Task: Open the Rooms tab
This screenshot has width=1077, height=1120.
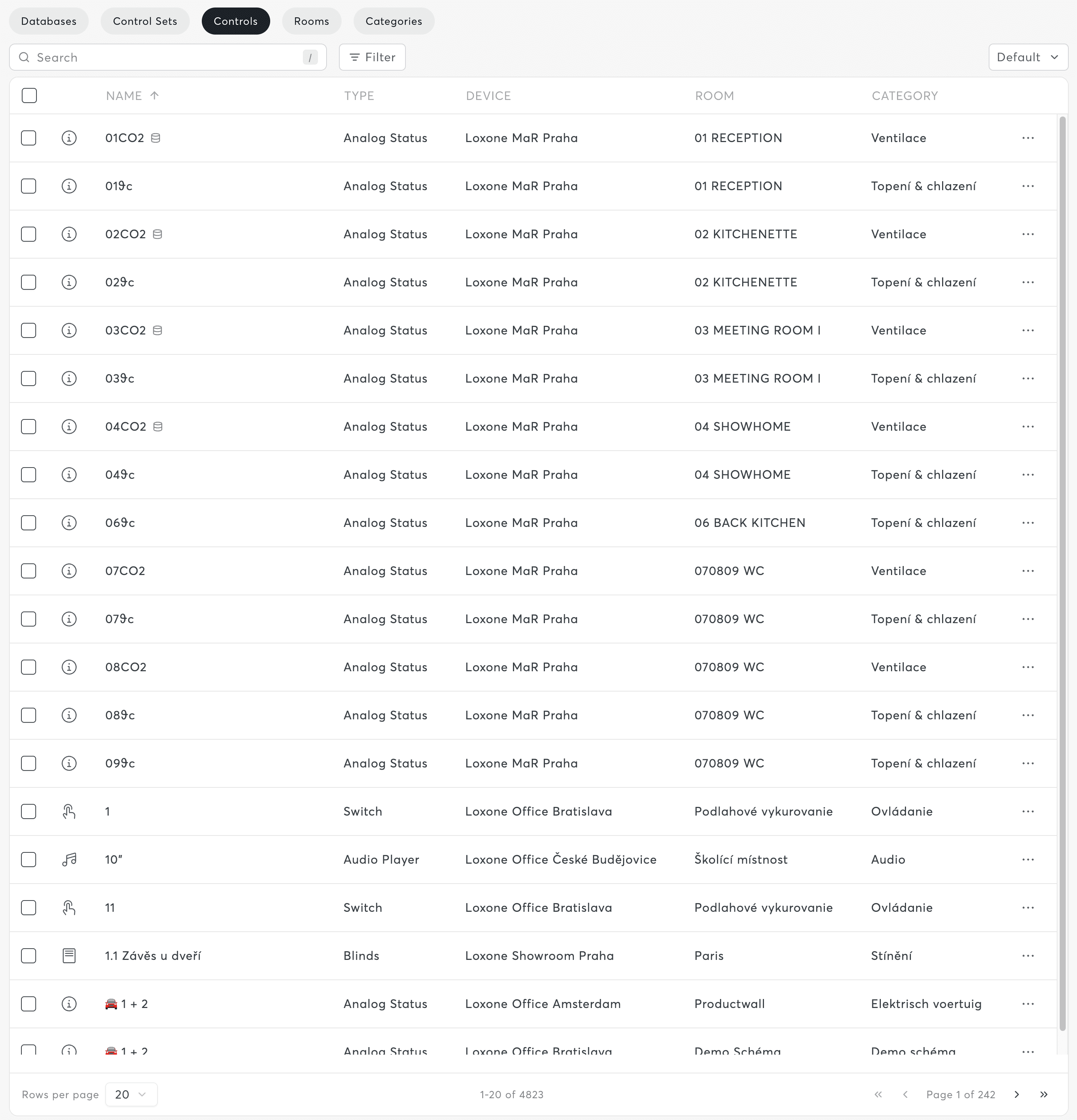Action: pos(312,21)
